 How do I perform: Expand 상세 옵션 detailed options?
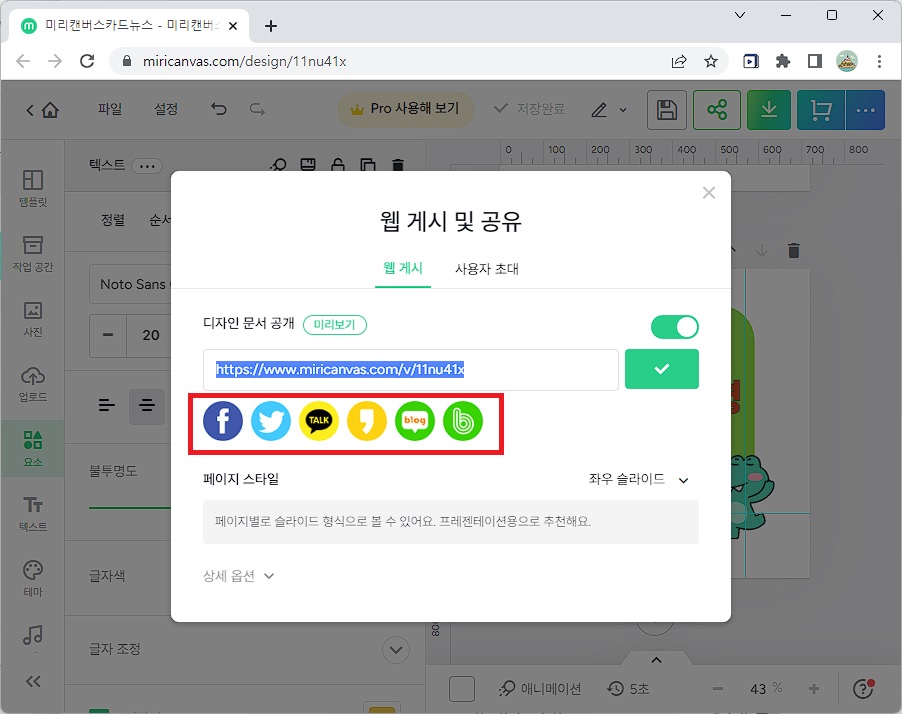238,576
